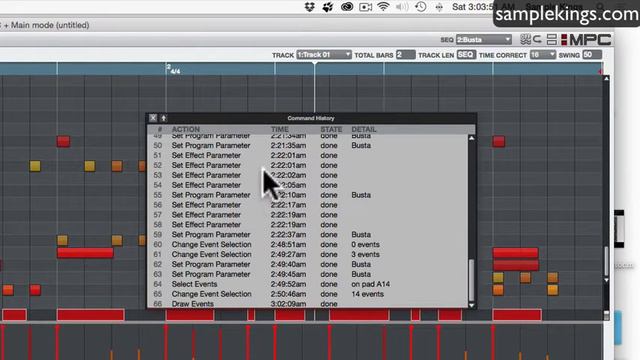Open the Dropbox menu bar icon
The width and height of the screenshot is (640, 360).
point(309,7)
